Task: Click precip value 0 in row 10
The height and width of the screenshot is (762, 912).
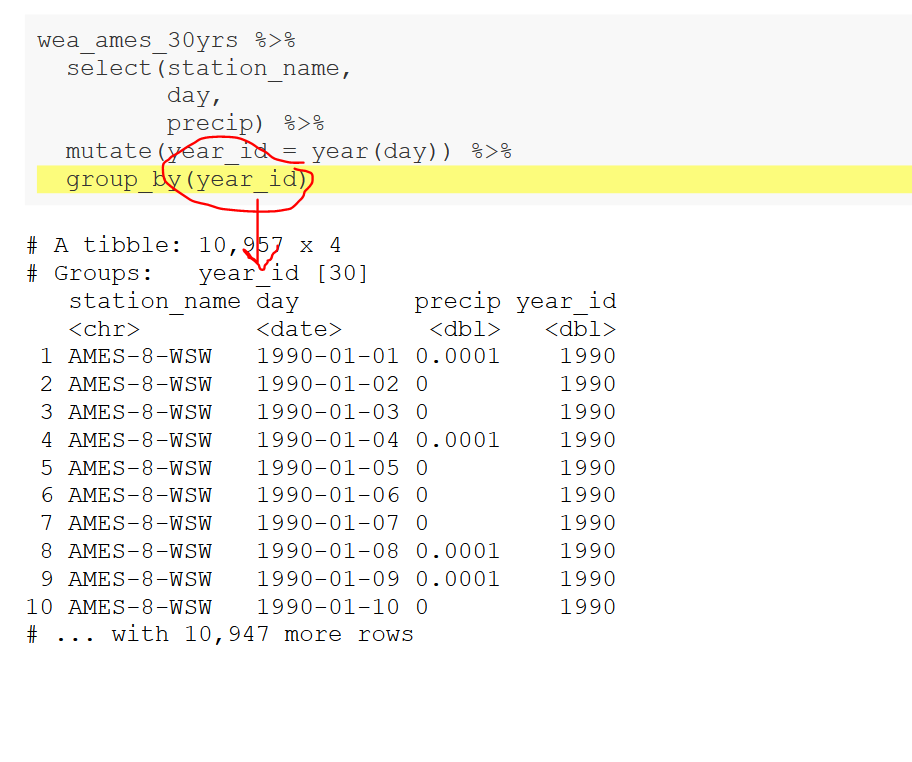Action: coord(422,607)
